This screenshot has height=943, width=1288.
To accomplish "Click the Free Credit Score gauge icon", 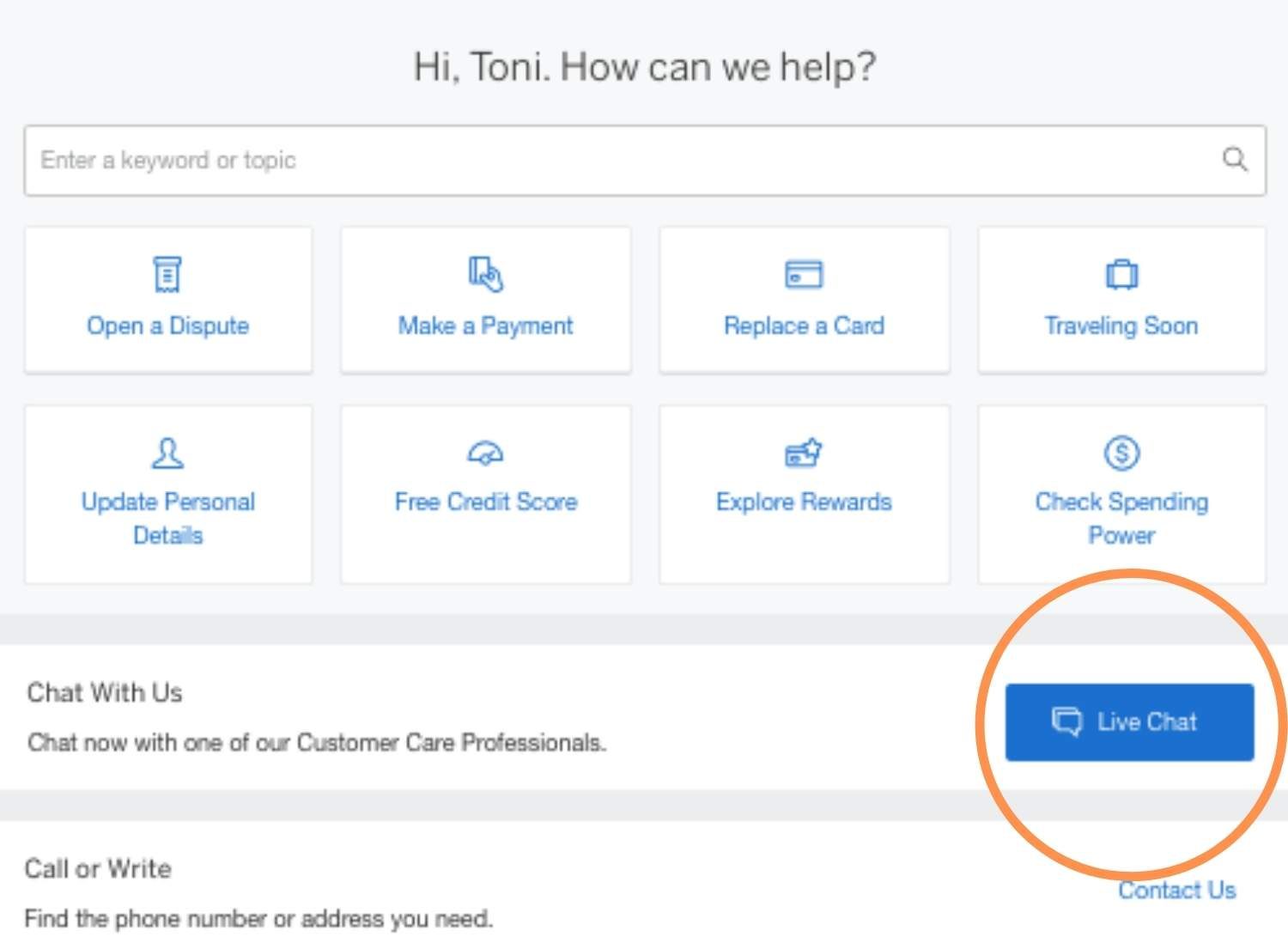I will pyautogui.click(x=485, y=453).
